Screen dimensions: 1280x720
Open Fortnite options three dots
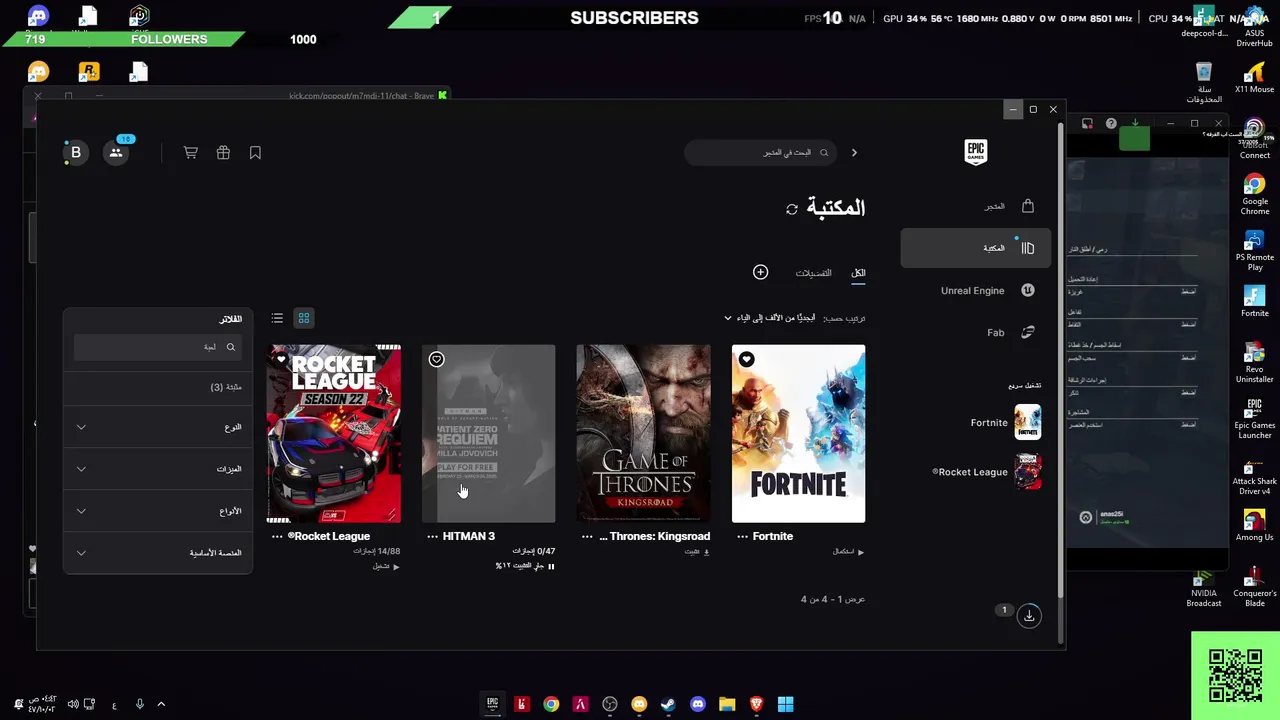742,536
